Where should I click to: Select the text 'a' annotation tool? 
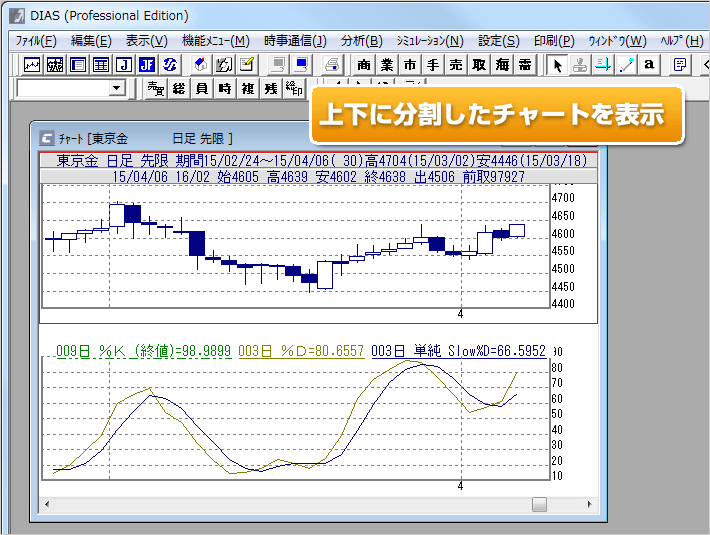649,65
